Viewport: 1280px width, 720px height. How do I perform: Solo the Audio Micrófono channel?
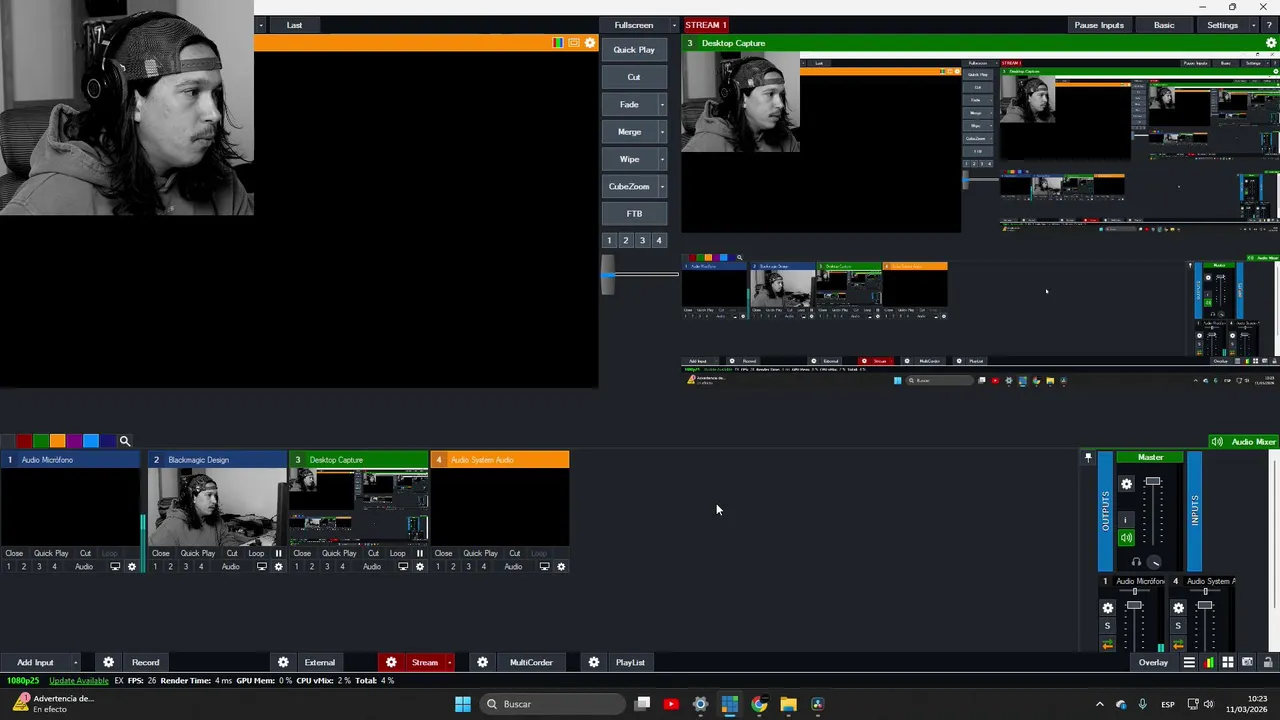pyautogui.click(x=1107, y=626)
